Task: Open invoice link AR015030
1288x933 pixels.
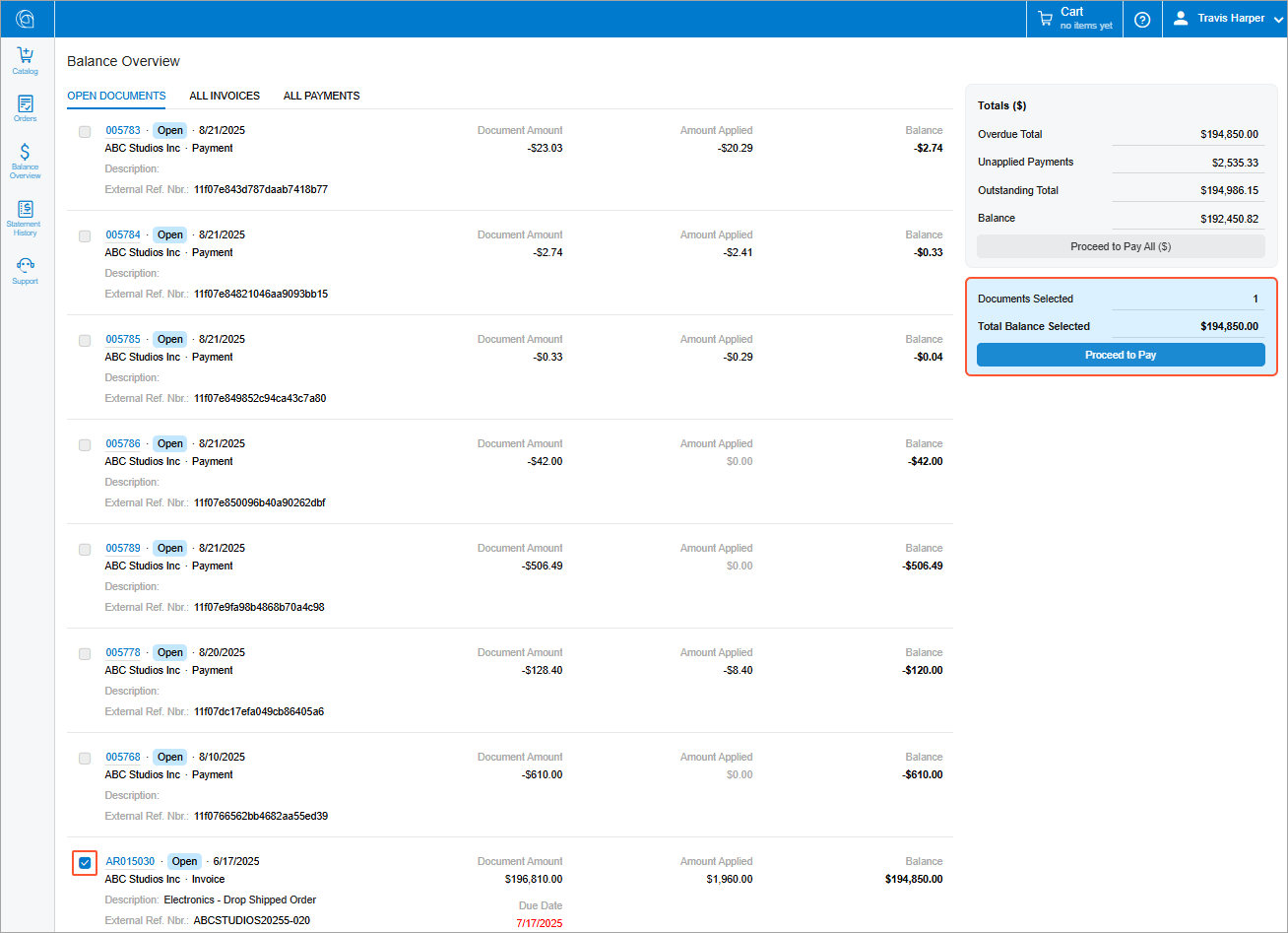Action: pos(130,861)
